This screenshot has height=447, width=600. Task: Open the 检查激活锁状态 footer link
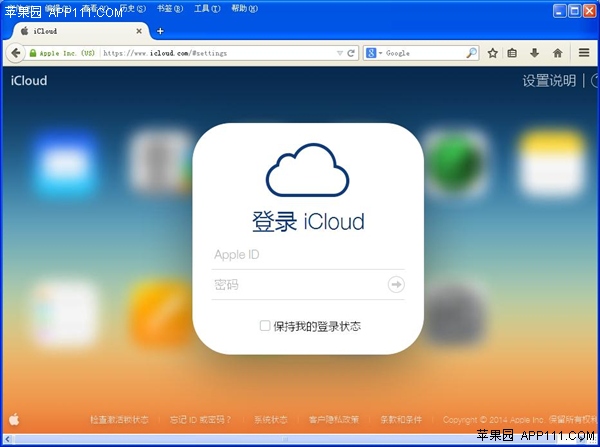coord(119,420)
